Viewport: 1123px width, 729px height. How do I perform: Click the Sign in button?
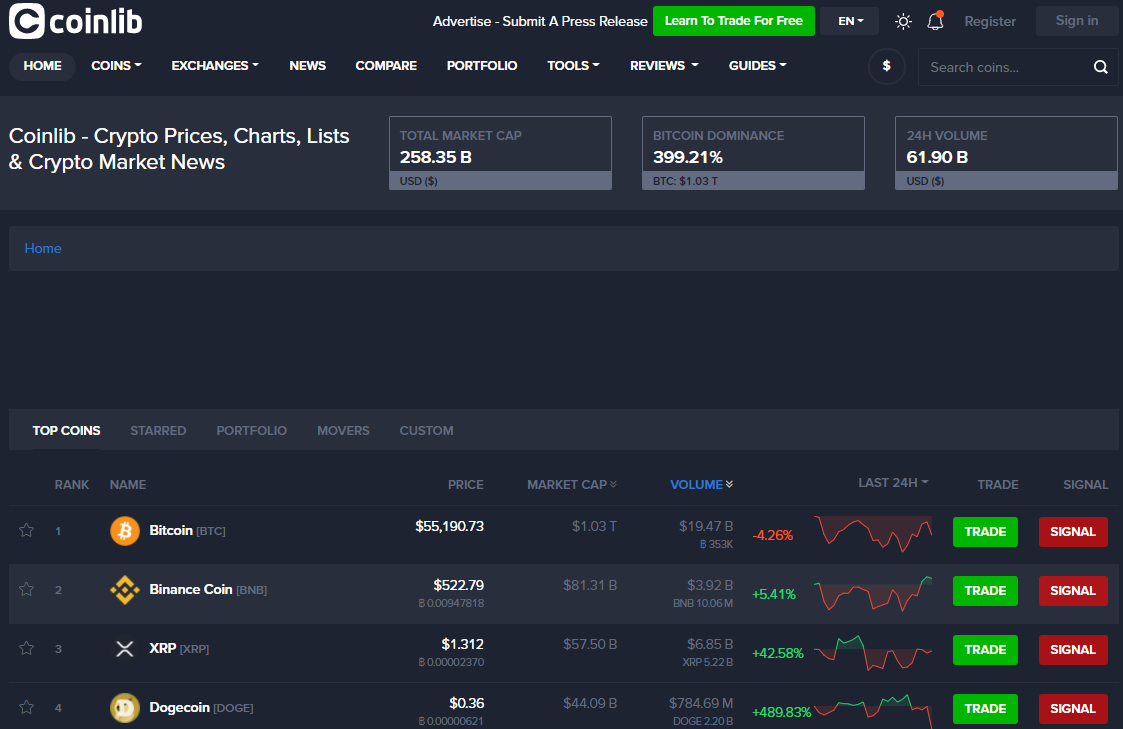[x=1076, y=21]
